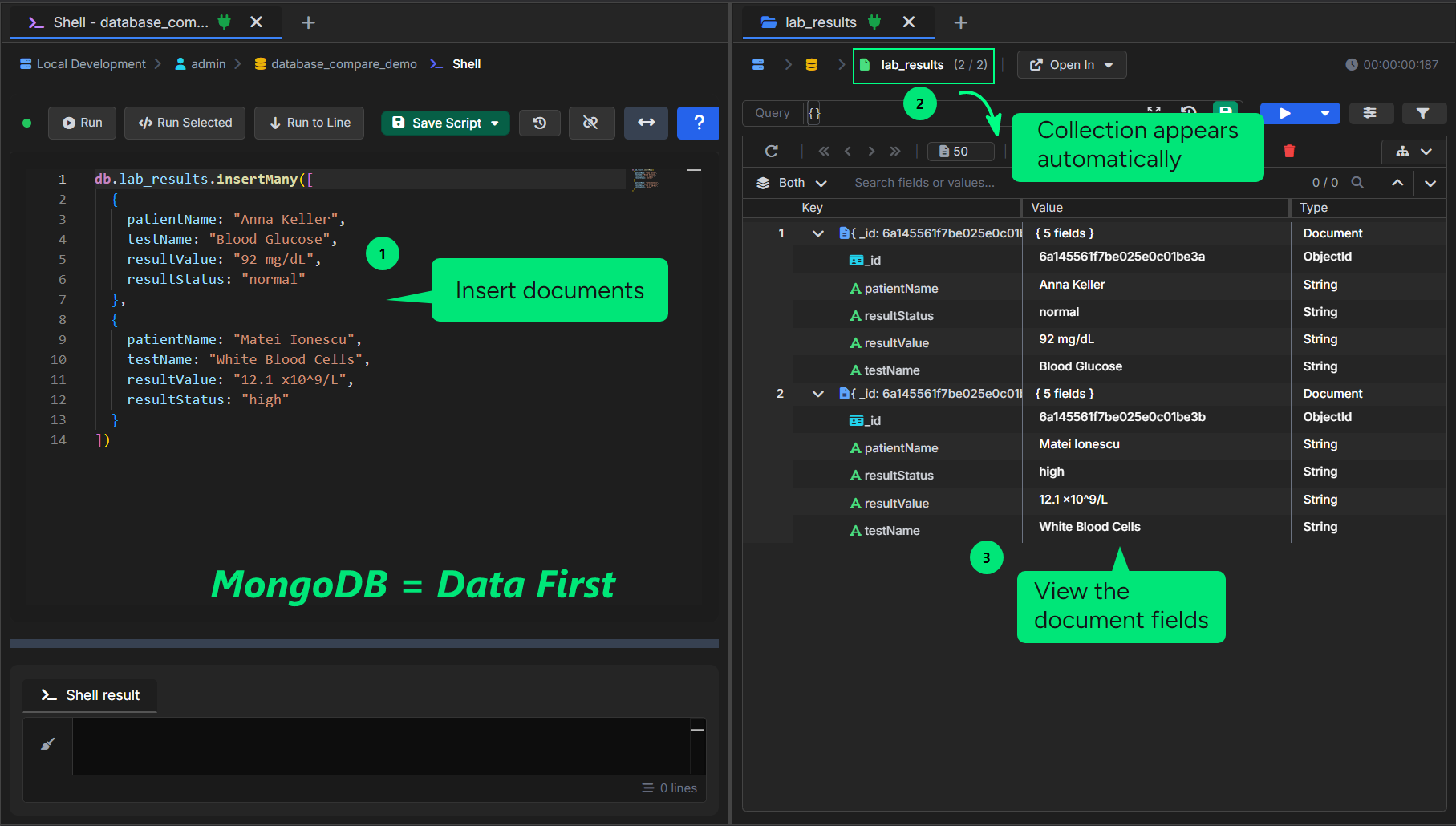Click the lab_results (2 / 2) collection label
The width and height of the screenshot is (1456, 826).
click(923, 65)
